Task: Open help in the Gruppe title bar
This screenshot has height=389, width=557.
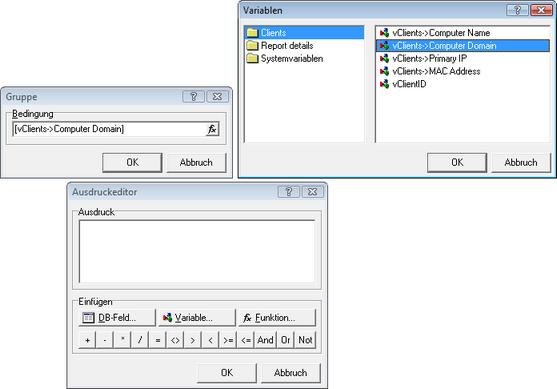Action: click(x=194, y=96)
